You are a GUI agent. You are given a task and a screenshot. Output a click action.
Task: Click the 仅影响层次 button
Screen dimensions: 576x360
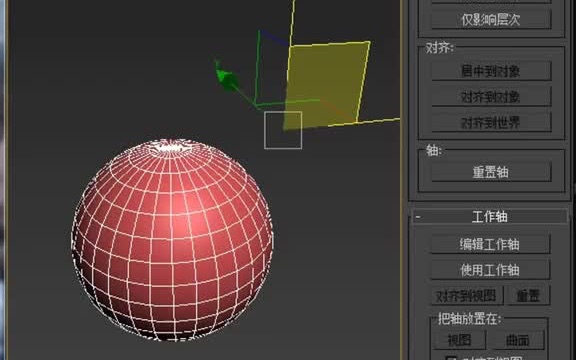point(491,20)
